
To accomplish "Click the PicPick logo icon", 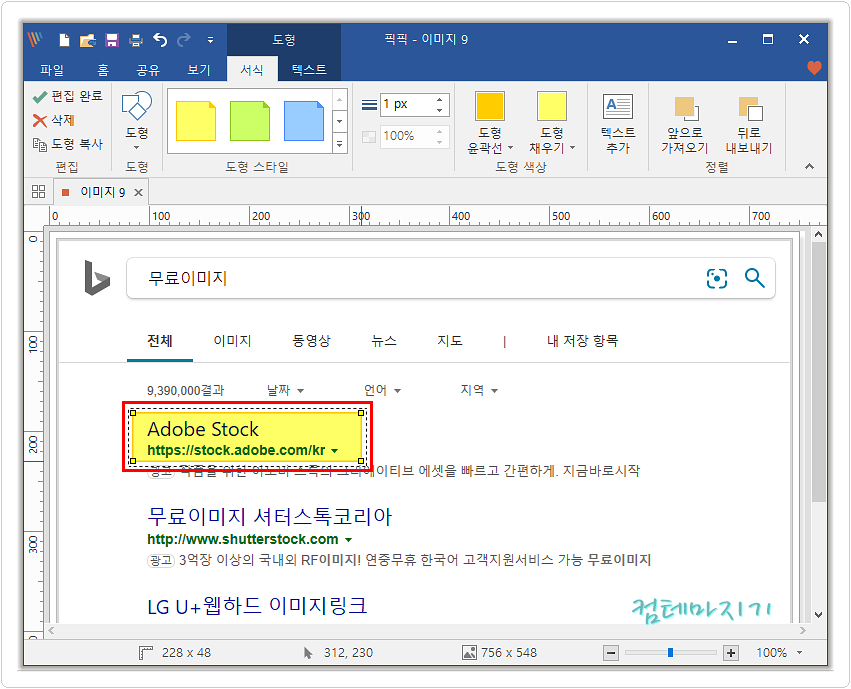I will (36, 39).
